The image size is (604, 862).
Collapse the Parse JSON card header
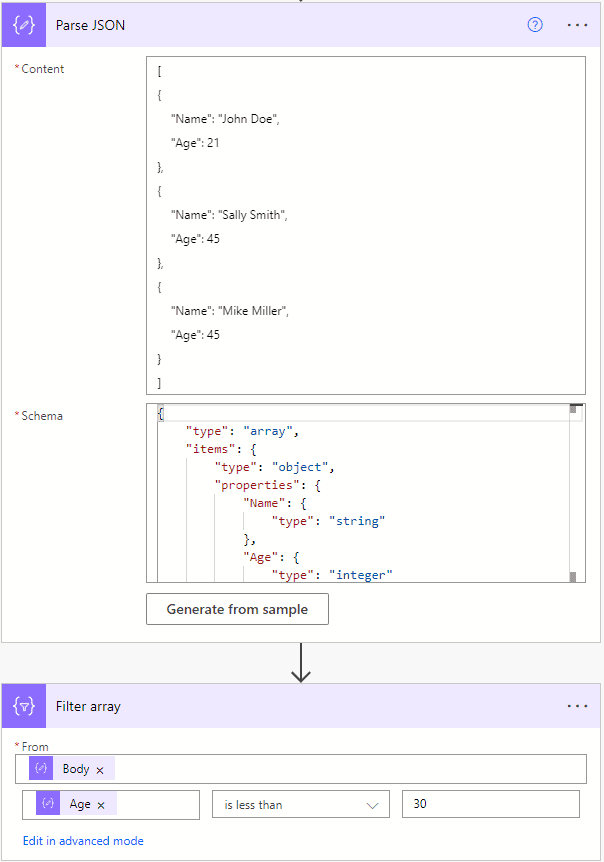point(300,24)
